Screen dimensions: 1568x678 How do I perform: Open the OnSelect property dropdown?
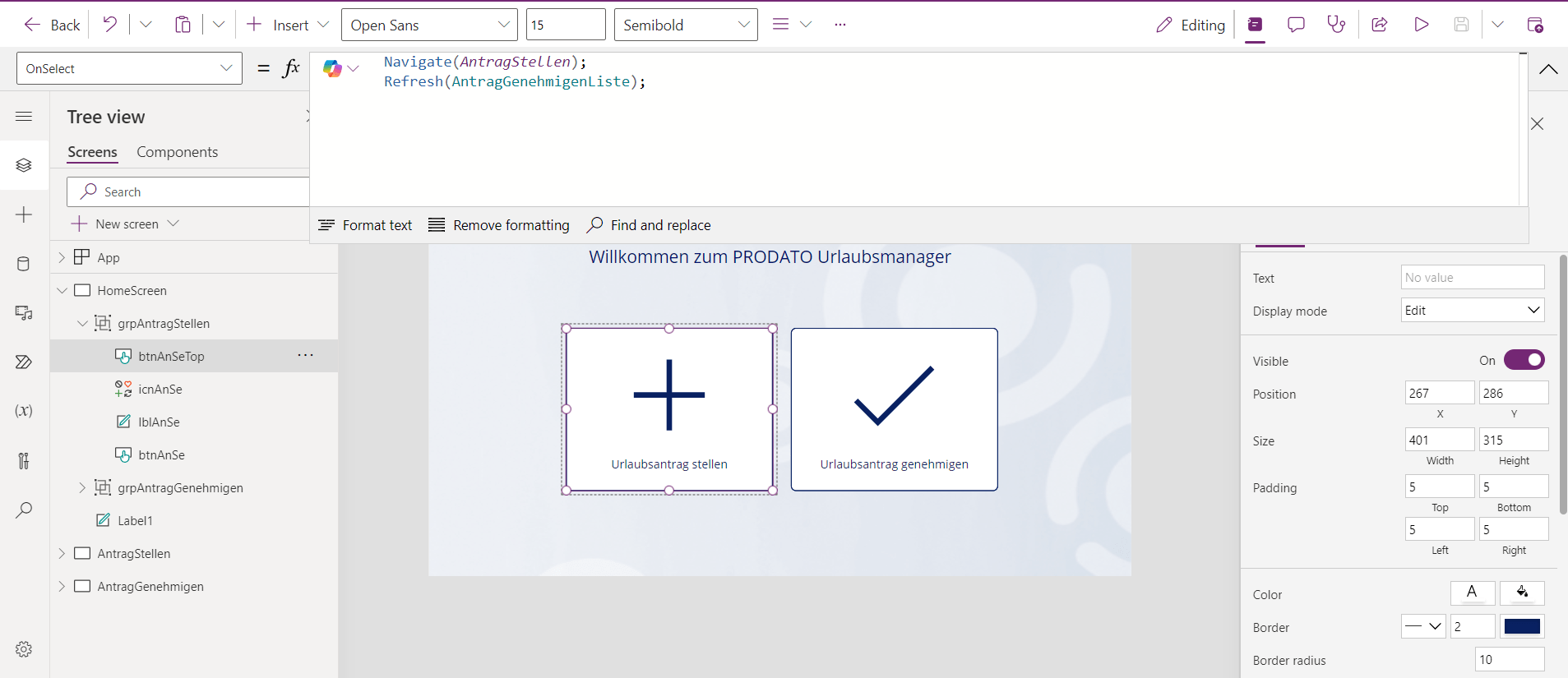129,68
